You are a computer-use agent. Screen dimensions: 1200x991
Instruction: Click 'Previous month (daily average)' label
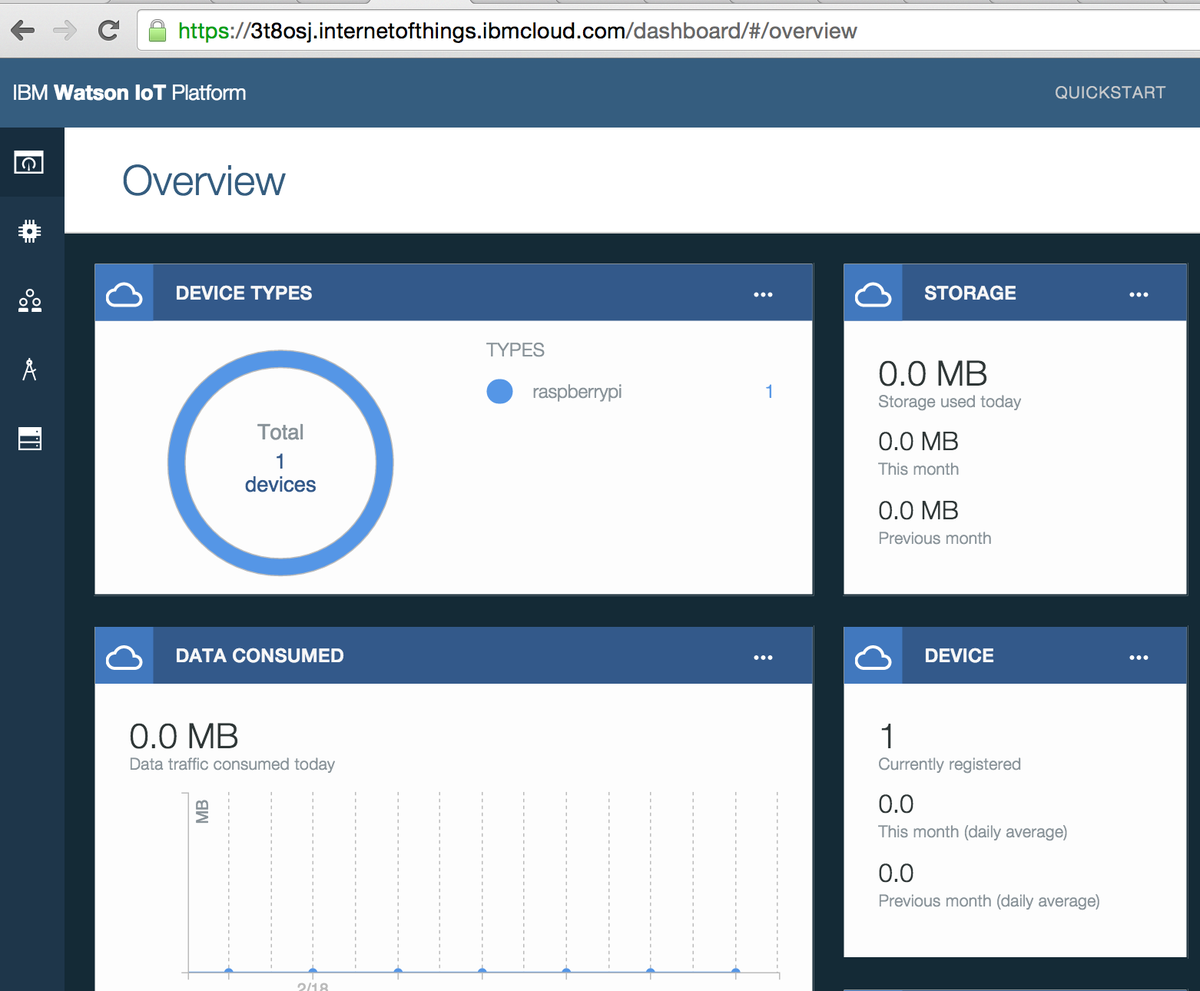(x=989, y=901)
